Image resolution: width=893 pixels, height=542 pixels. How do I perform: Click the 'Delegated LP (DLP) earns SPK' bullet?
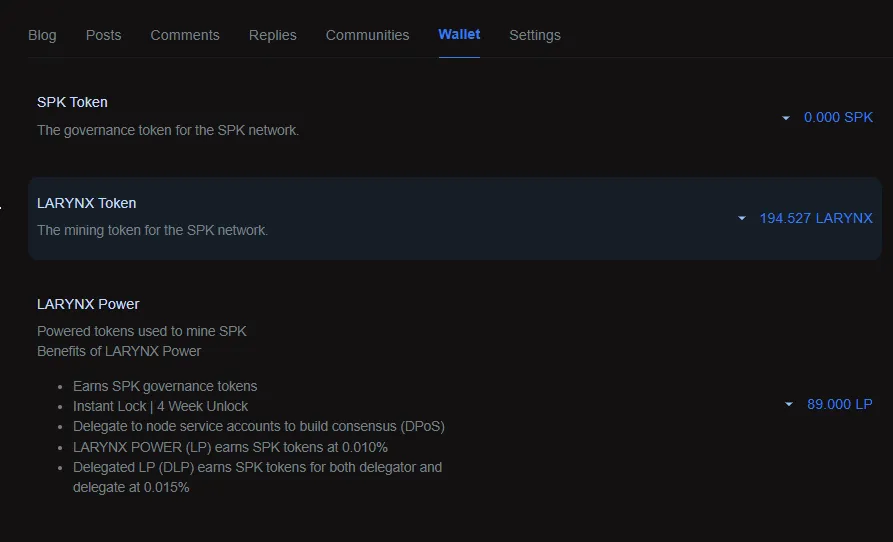point(257,477)
